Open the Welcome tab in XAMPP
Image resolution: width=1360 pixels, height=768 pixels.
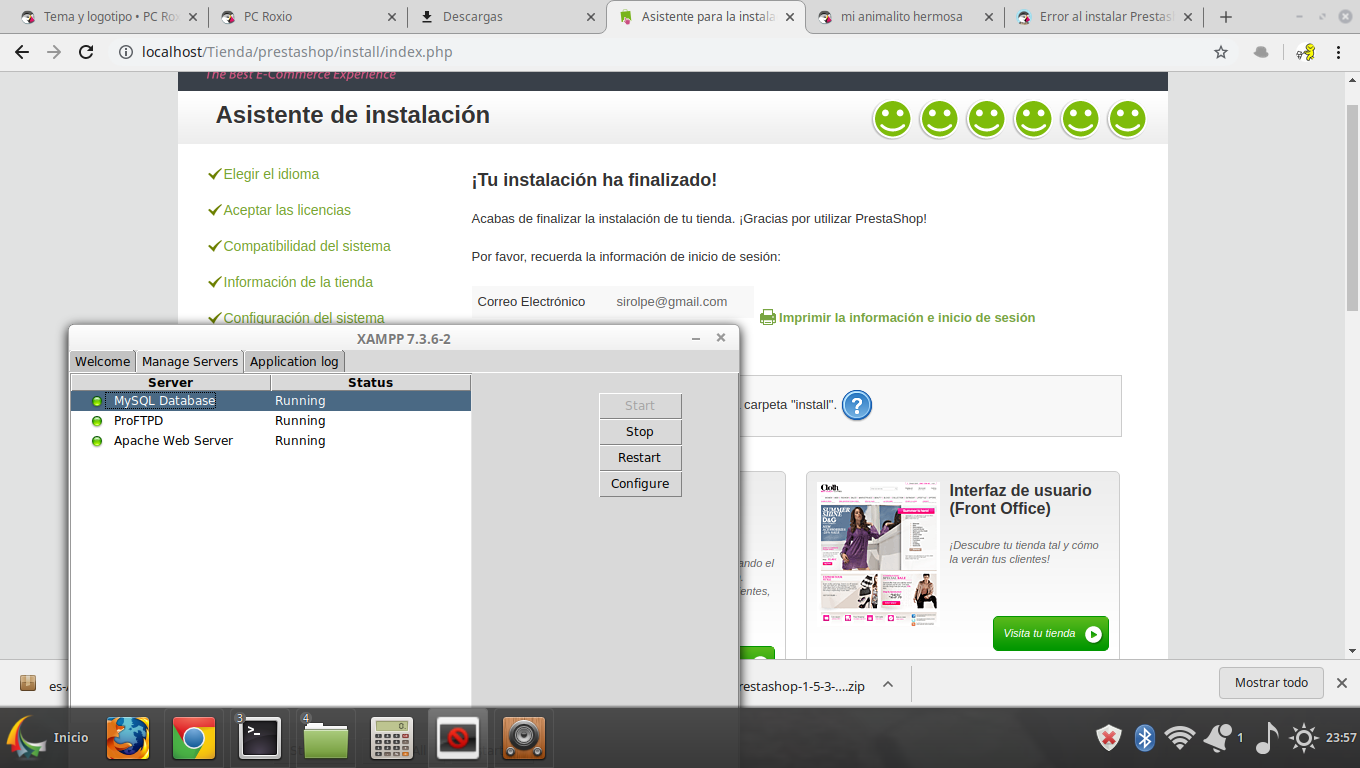coord(103,361)
